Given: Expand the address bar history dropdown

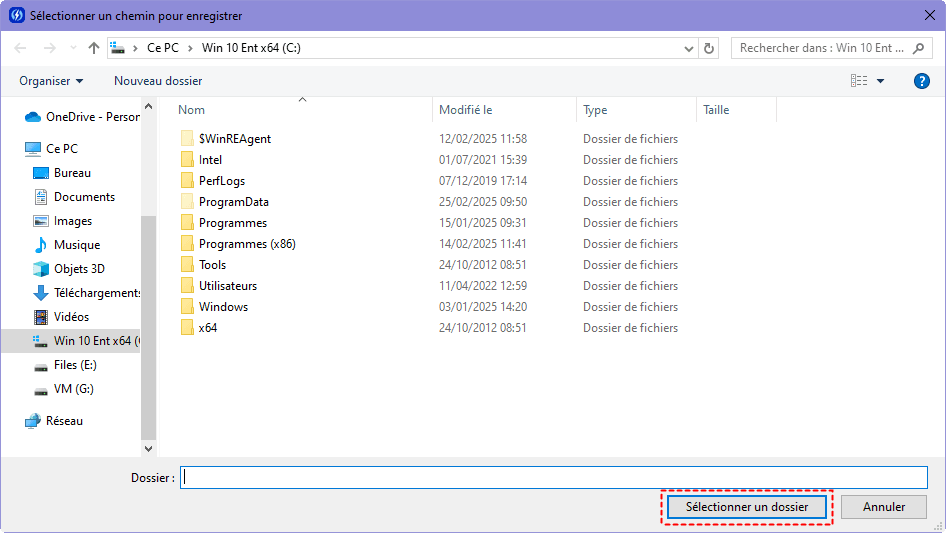Looking at the screenshot, I should pyautogui.click(x=688, y=48).
